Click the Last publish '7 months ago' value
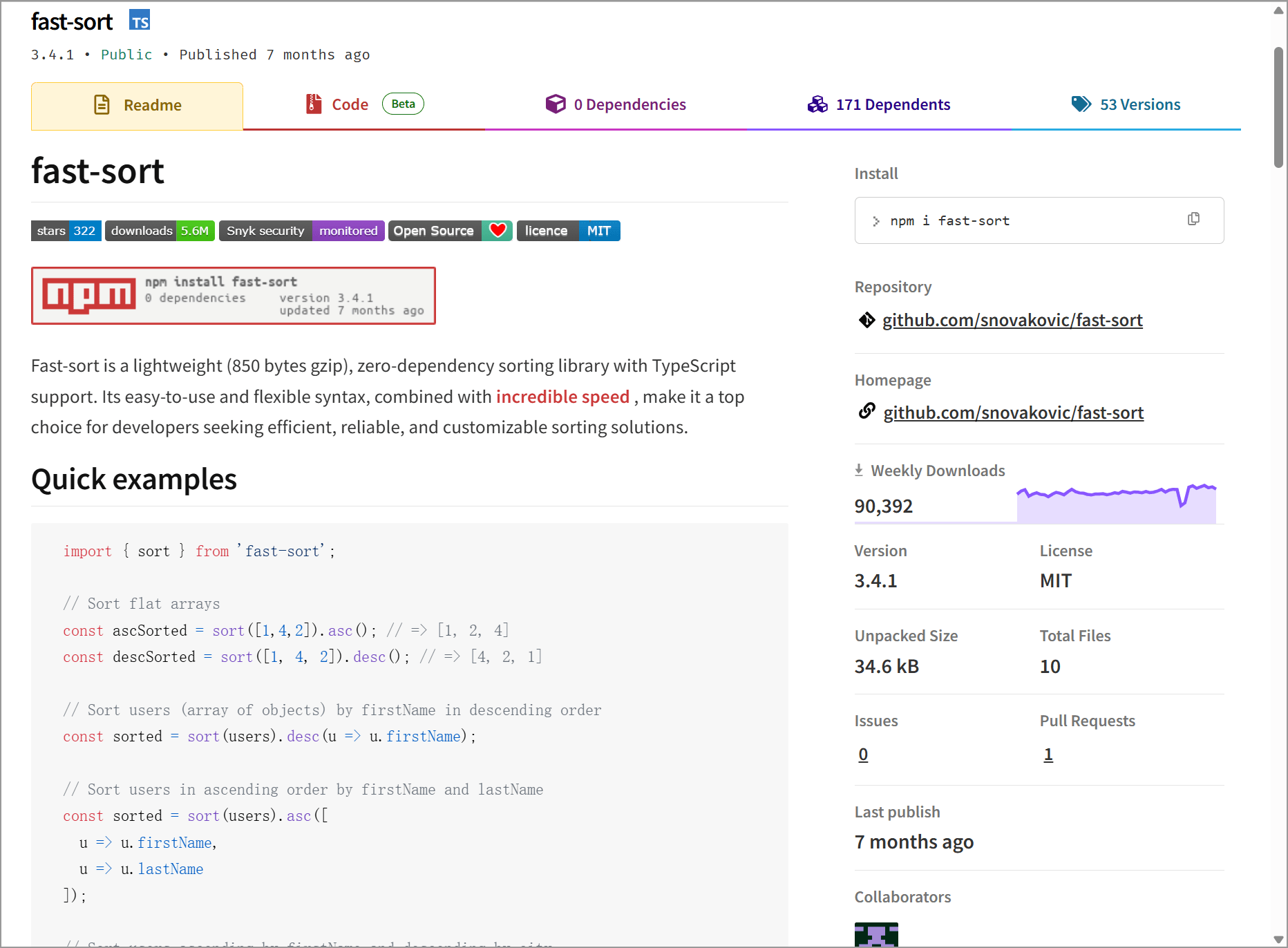The width and height of the screenshot is (1288, 948). [x=914, y=842]
